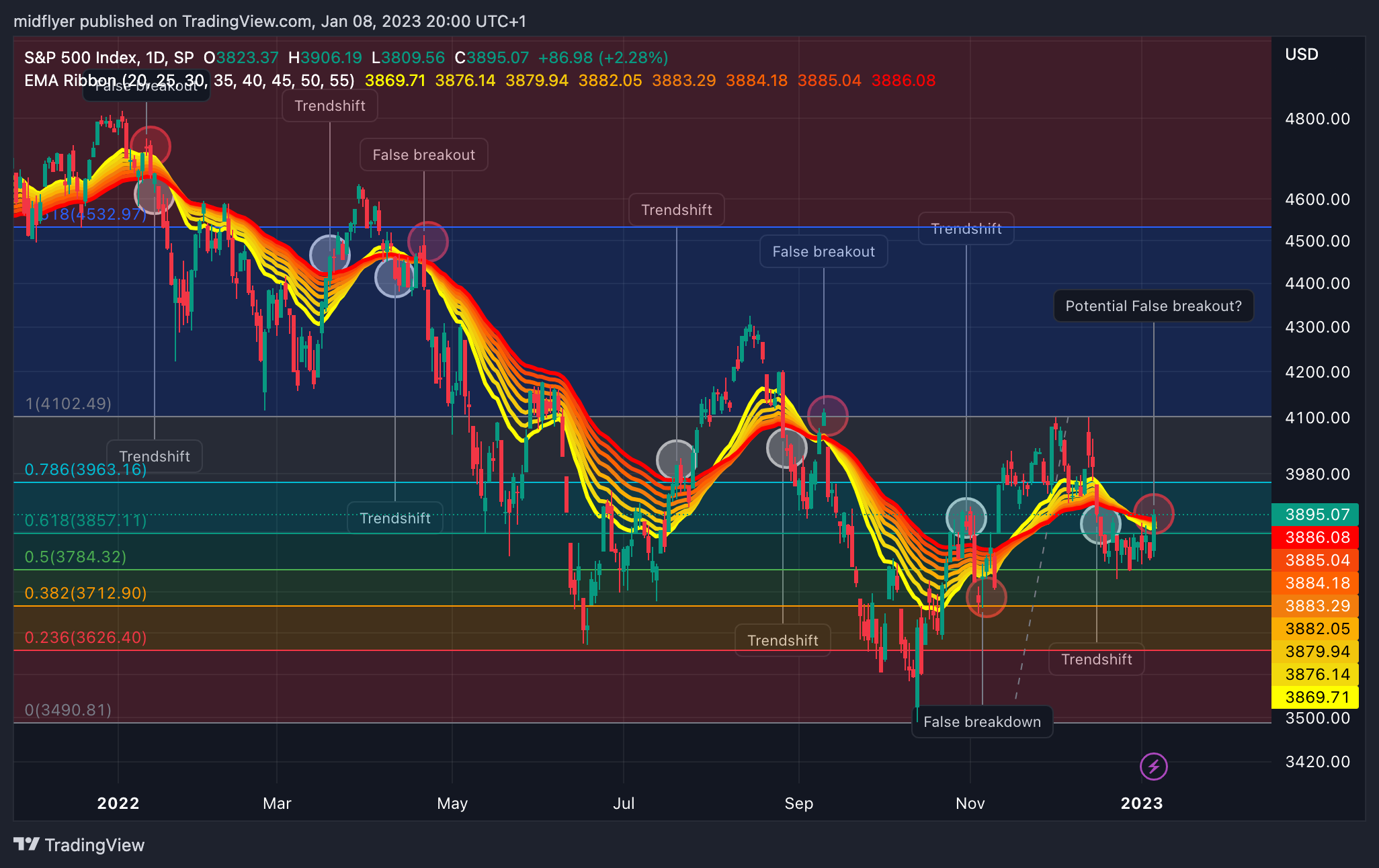Screen dimensions: 1379x868
Task: Click yellow 3869.71 value in EMA legend
Action: tap(395, 81)
